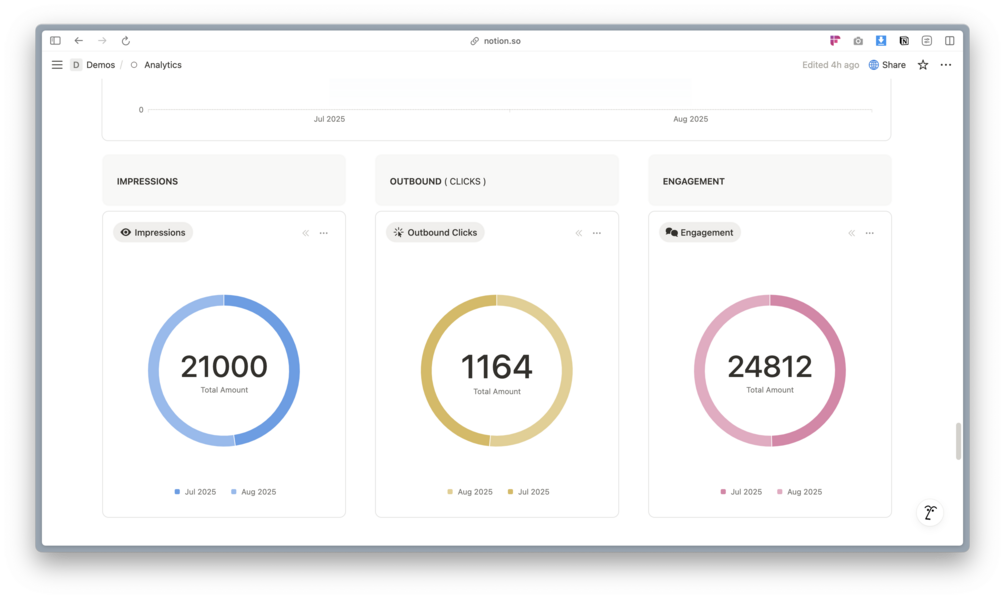The image size is (1005, 599).
Task: Click the 21000 total amount value
Action: tap(224, 366)
